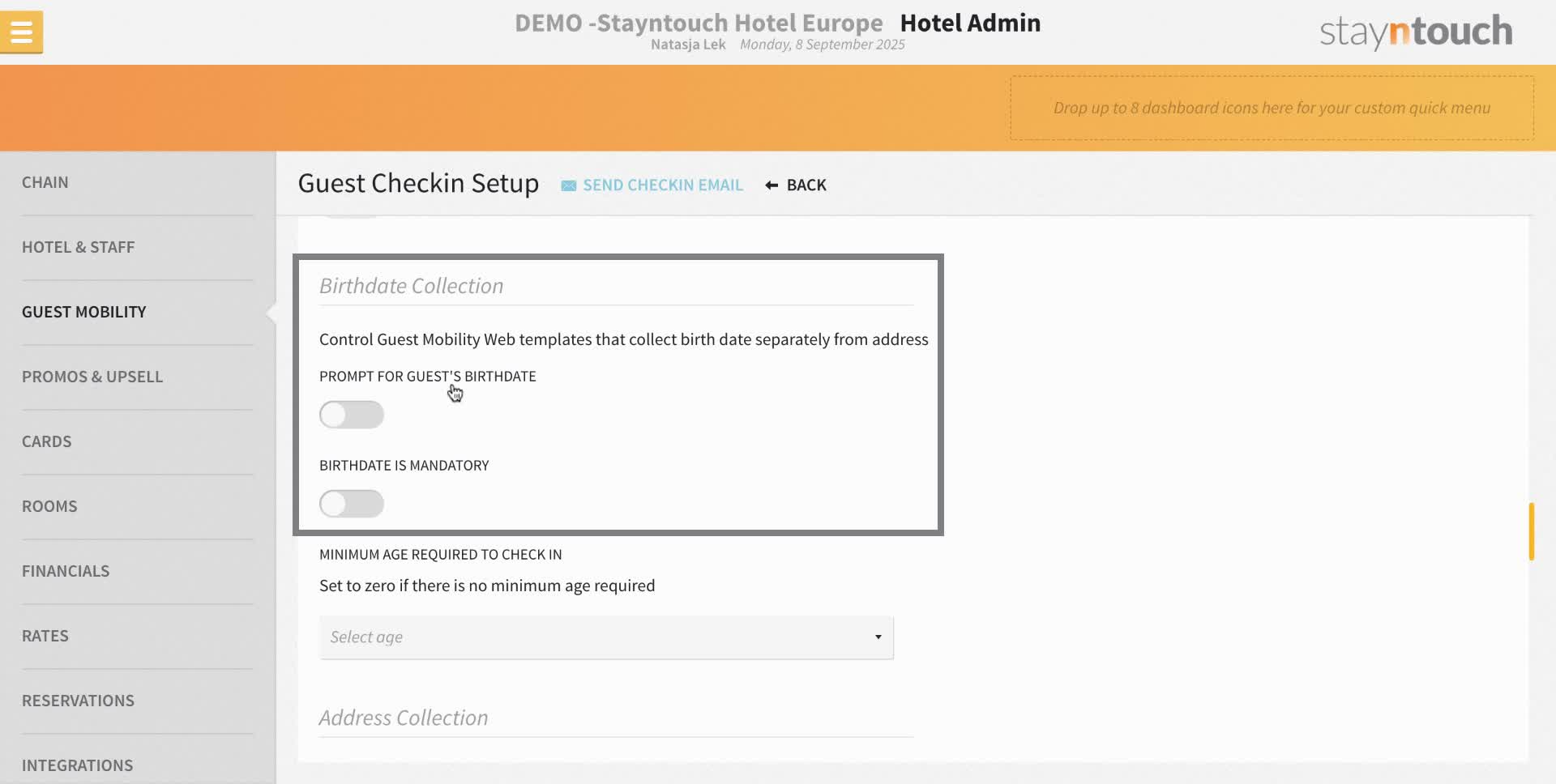The height and width of the screenshot is (784, 1556).
Task: Navigate to Hotel & Staff settings
Action: [79, 247]
